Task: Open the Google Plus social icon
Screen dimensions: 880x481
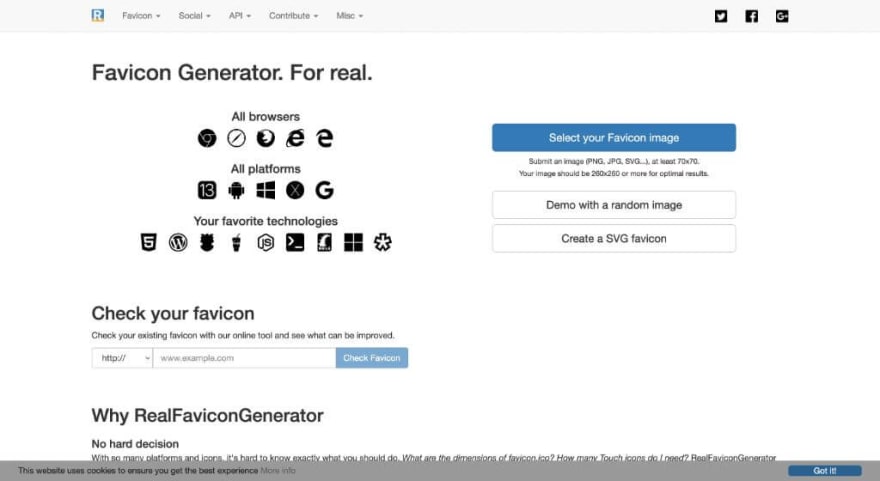Action: [x=782, y=16]
